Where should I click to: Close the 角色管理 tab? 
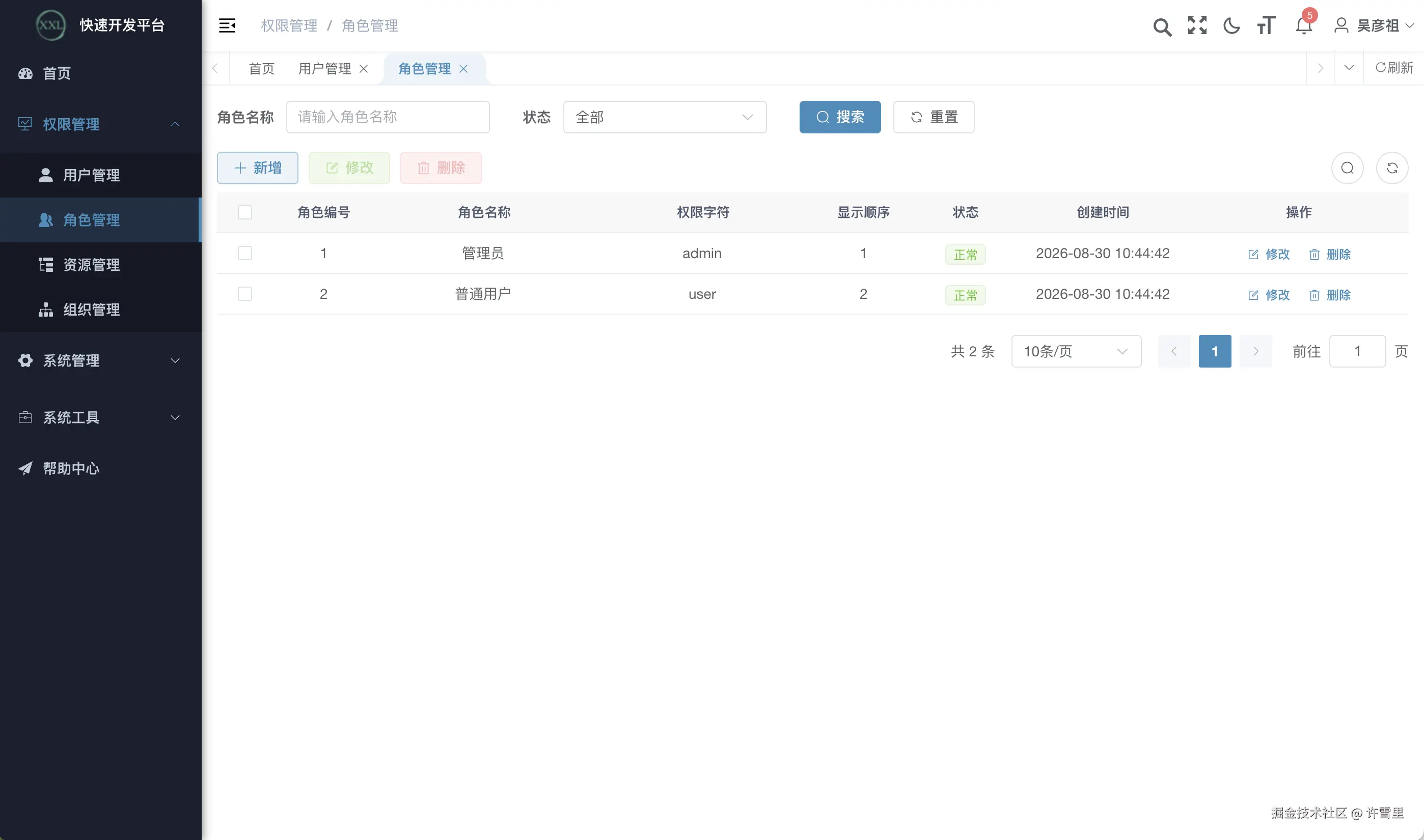(x=463, y=69)
